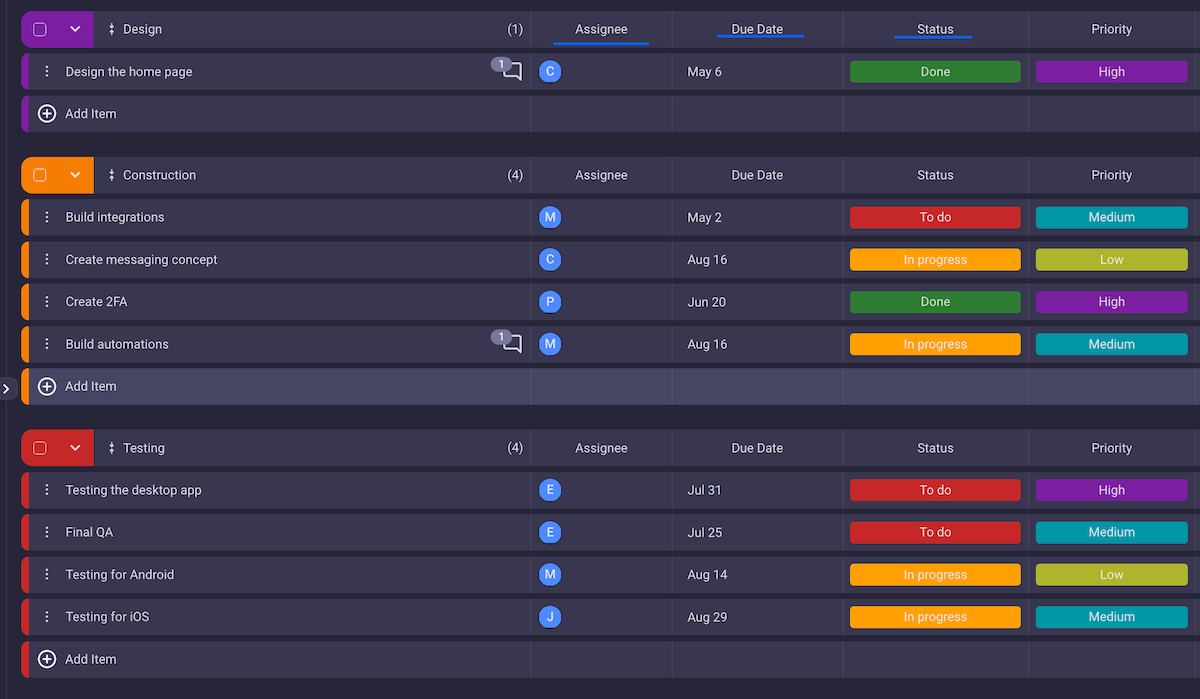This screenshot has height=699, width=1200.
Task: Check the purple Design group checkbox
Action: point(40,30)
